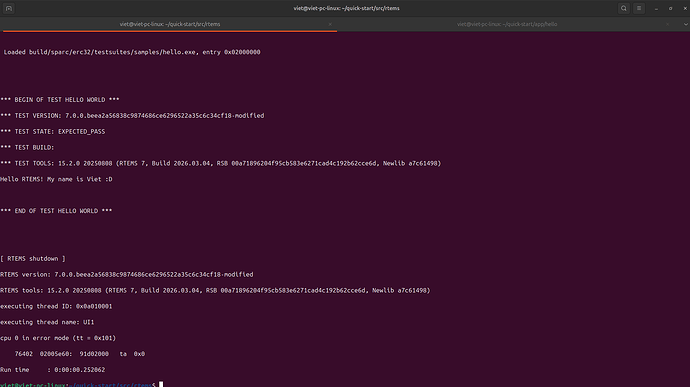The width and height of the screenshot is (690, 387).
Task: Switch to the ~/quick-start/app/hello tab
Action: [x=507, y=24]
